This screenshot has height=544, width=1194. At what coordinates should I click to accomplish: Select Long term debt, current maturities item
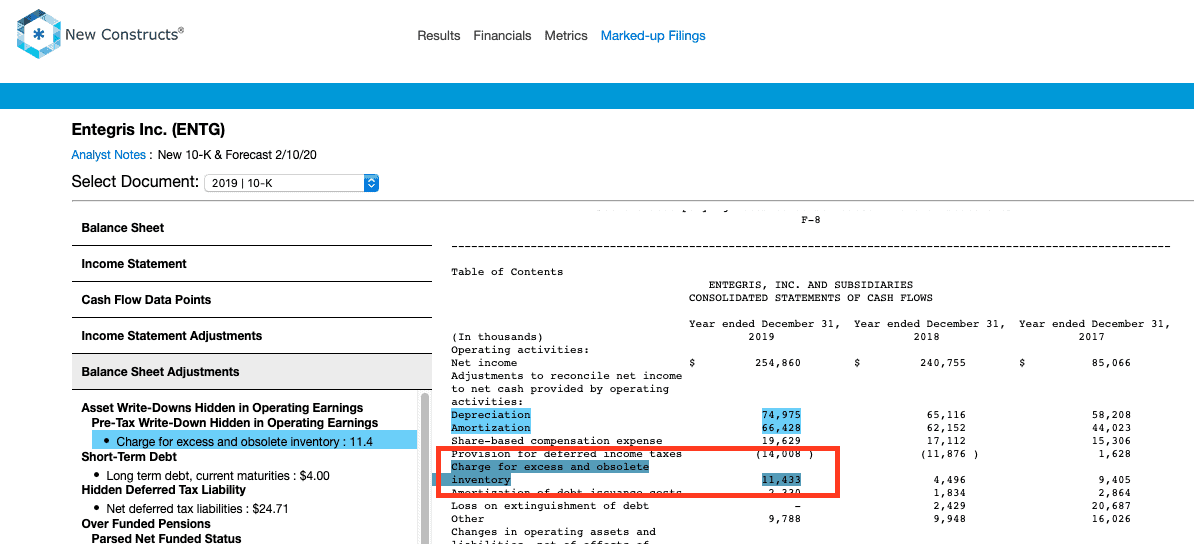click(217, 475)
